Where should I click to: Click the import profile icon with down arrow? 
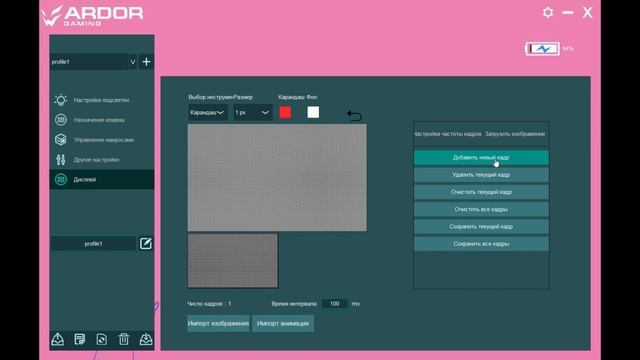[146, 339]
